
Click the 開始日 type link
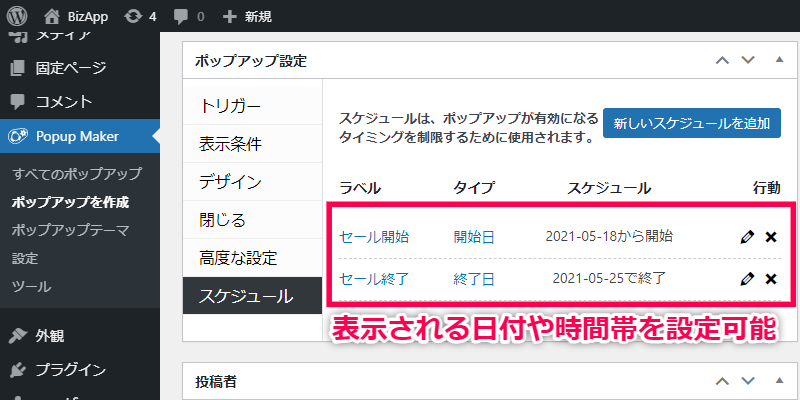click(x=474, y=237)
